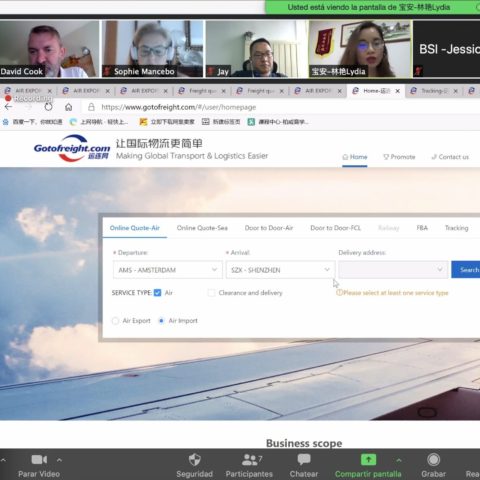Image resolution: width=480 pixels, height=480 pixels.
Task: Expand the Arrival SZX - SHENZHEN dropdown
Action: 280,270
